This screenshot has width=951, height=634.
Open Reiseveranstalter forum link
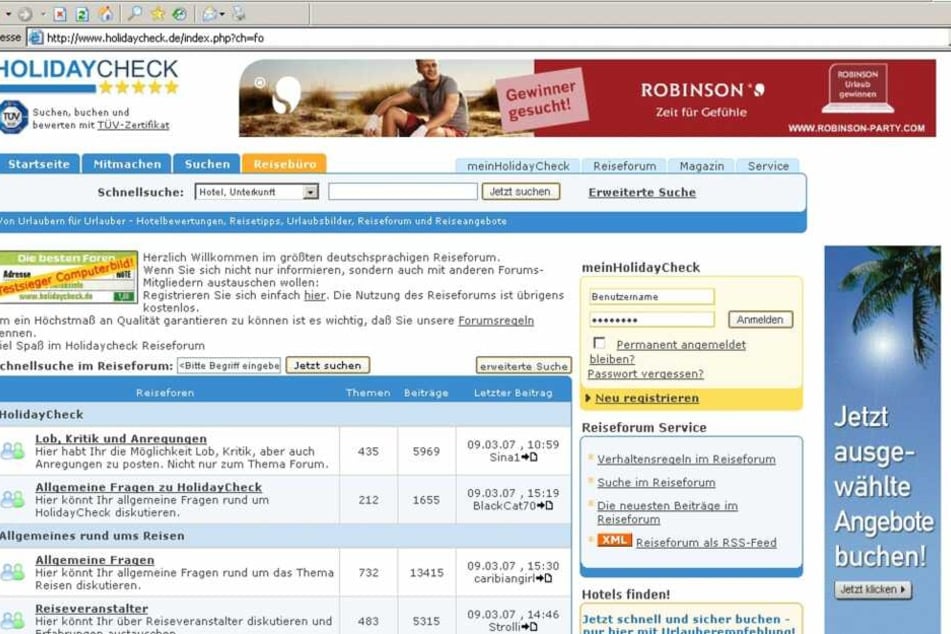click(92, 608)
